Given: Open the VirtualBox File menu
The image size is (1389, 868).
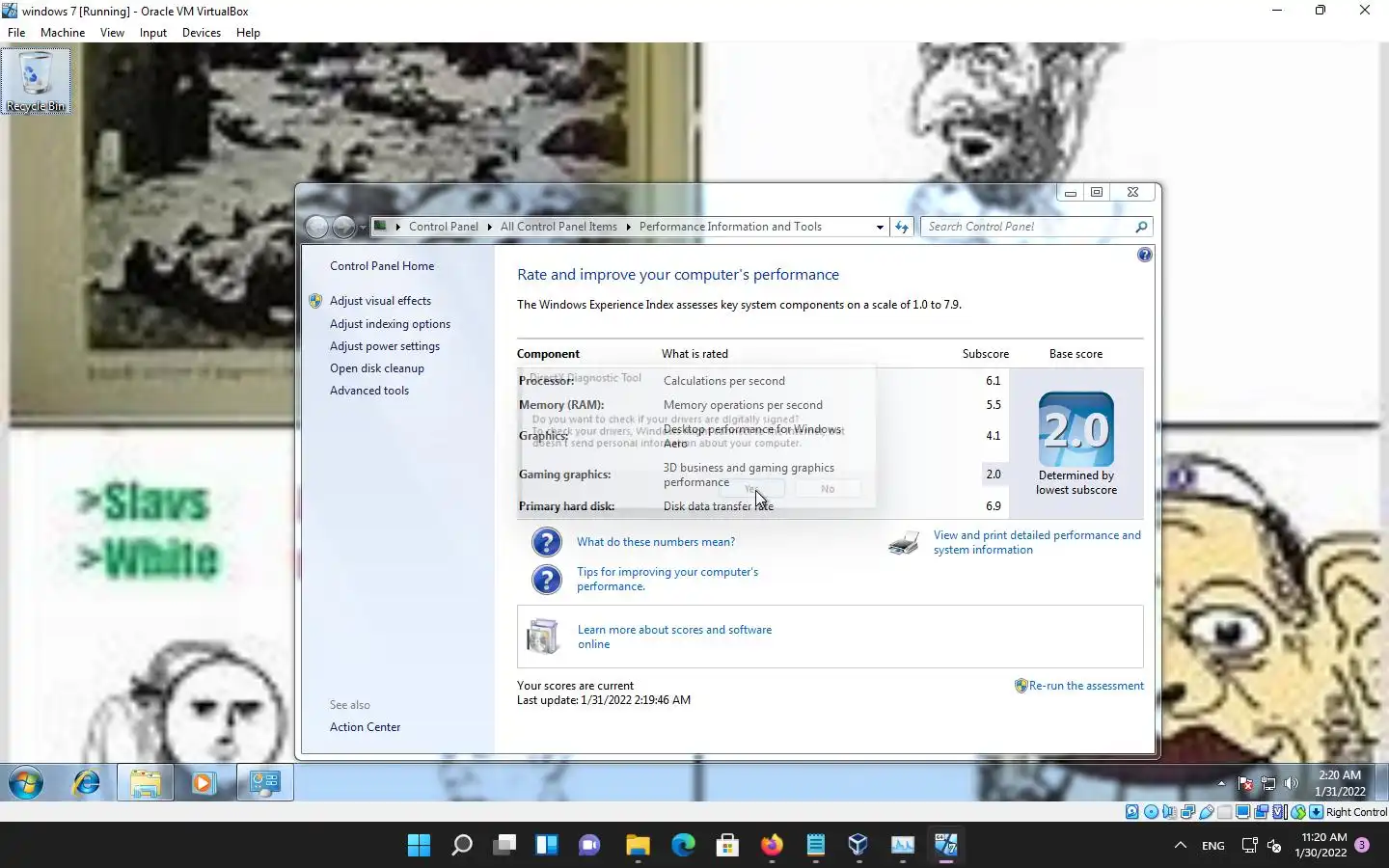Looking at the screenshot, I should pos(16,32).
